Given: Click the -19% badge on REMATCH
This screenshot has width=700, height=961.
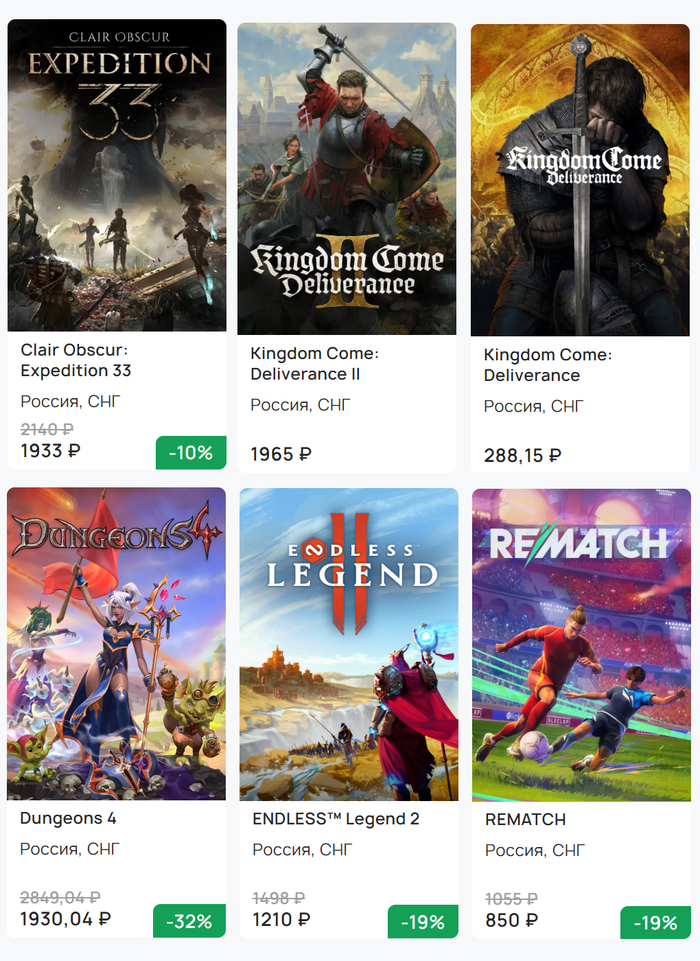Looking at the screenshot, I should pos(655,923).
